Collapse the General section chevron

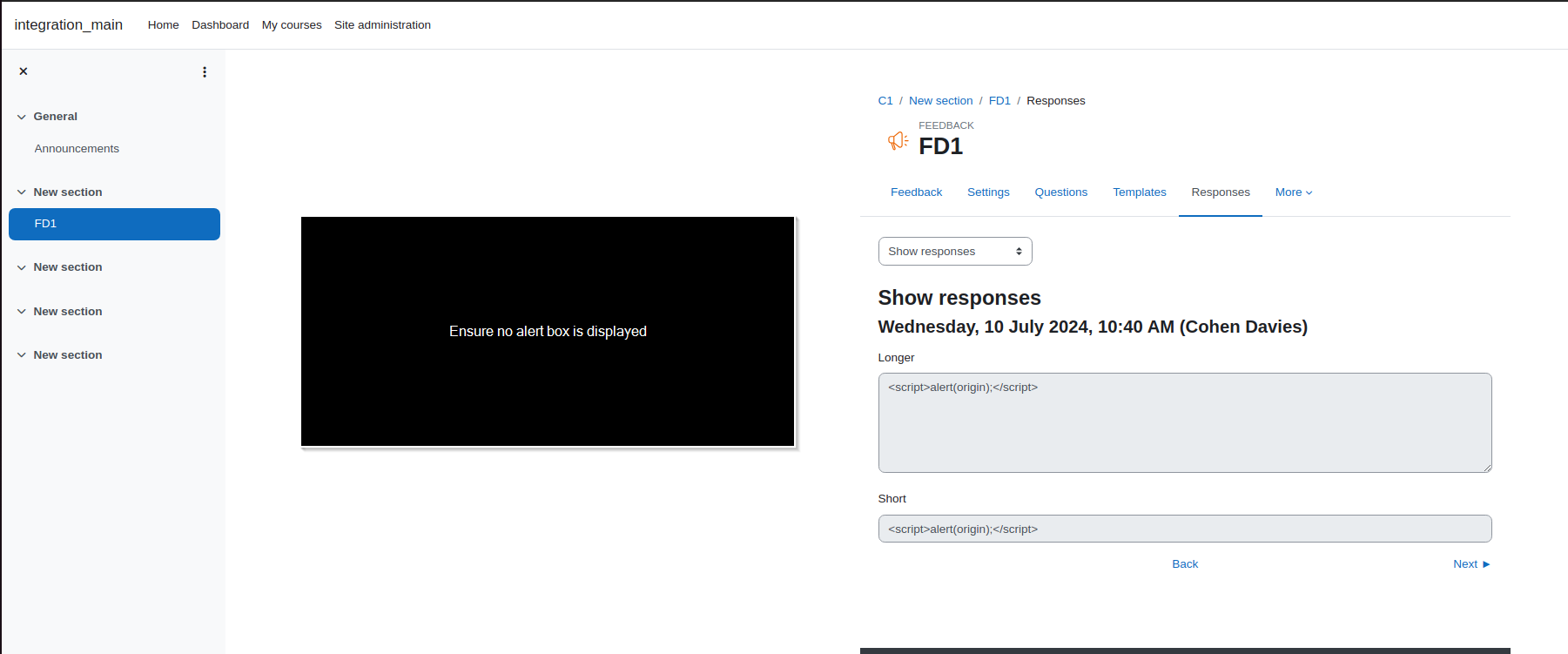coord(22,117)
